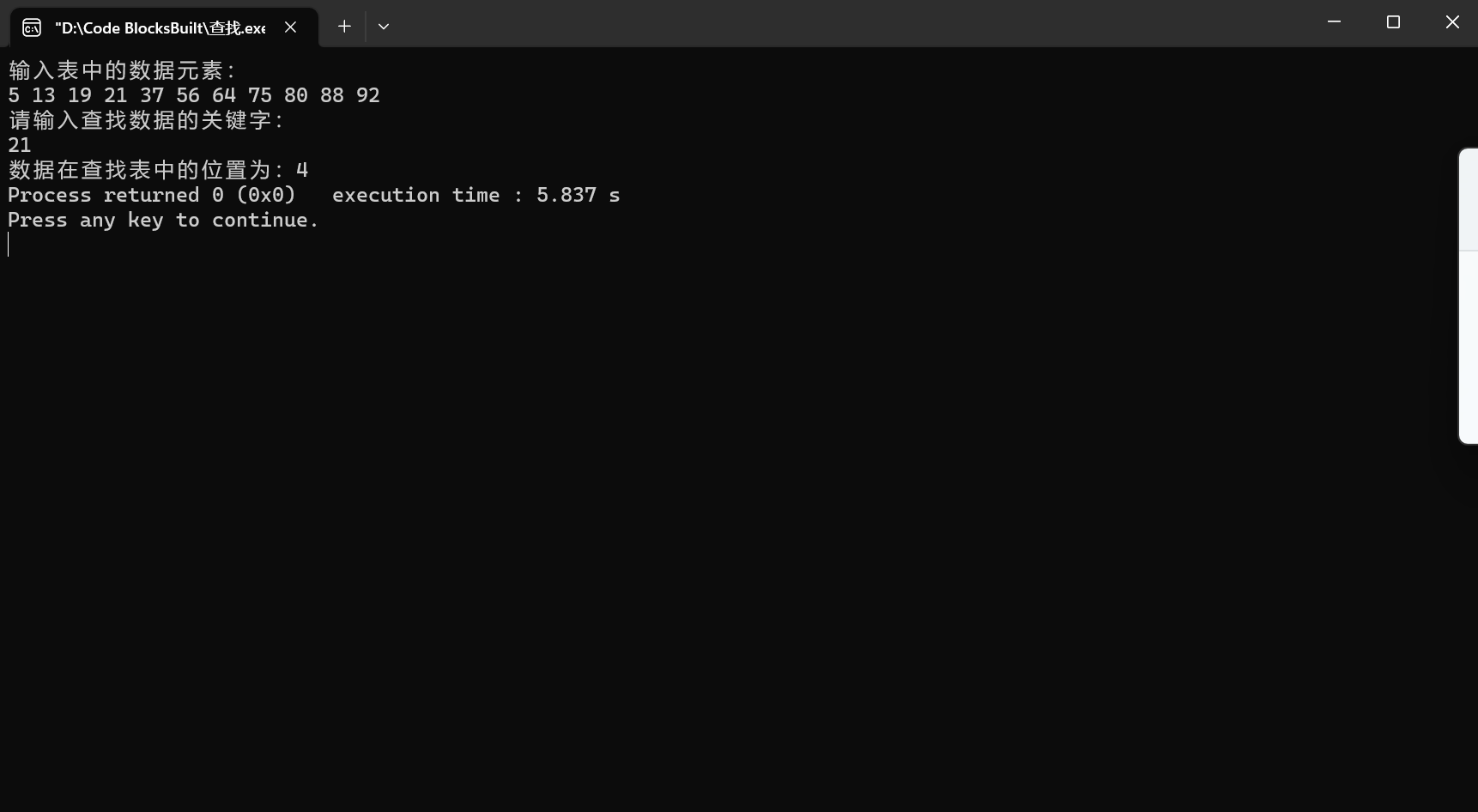Click the terminal icon in the tab
Viewport: 1478px width, 812px height.
[32, 27]
